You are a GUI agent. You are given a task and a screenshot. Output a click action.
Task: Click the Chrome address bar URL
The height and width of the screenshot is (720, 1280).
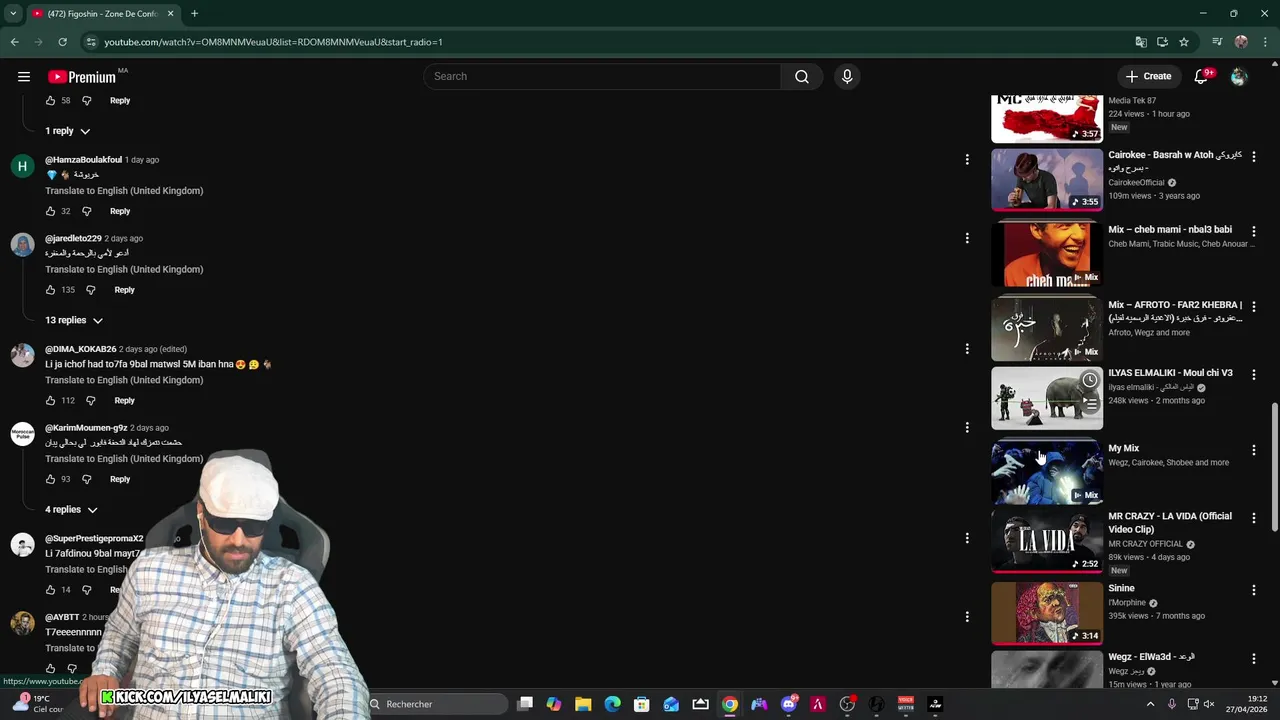pos(273,42)
